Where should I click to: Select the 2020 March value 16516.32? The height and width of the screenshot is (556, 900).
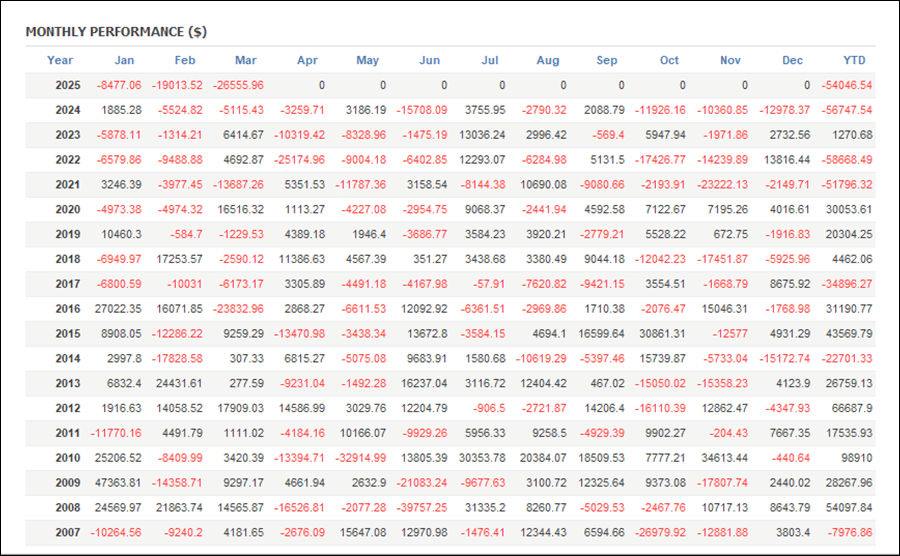pyautogui.click(x=240, y=209)
